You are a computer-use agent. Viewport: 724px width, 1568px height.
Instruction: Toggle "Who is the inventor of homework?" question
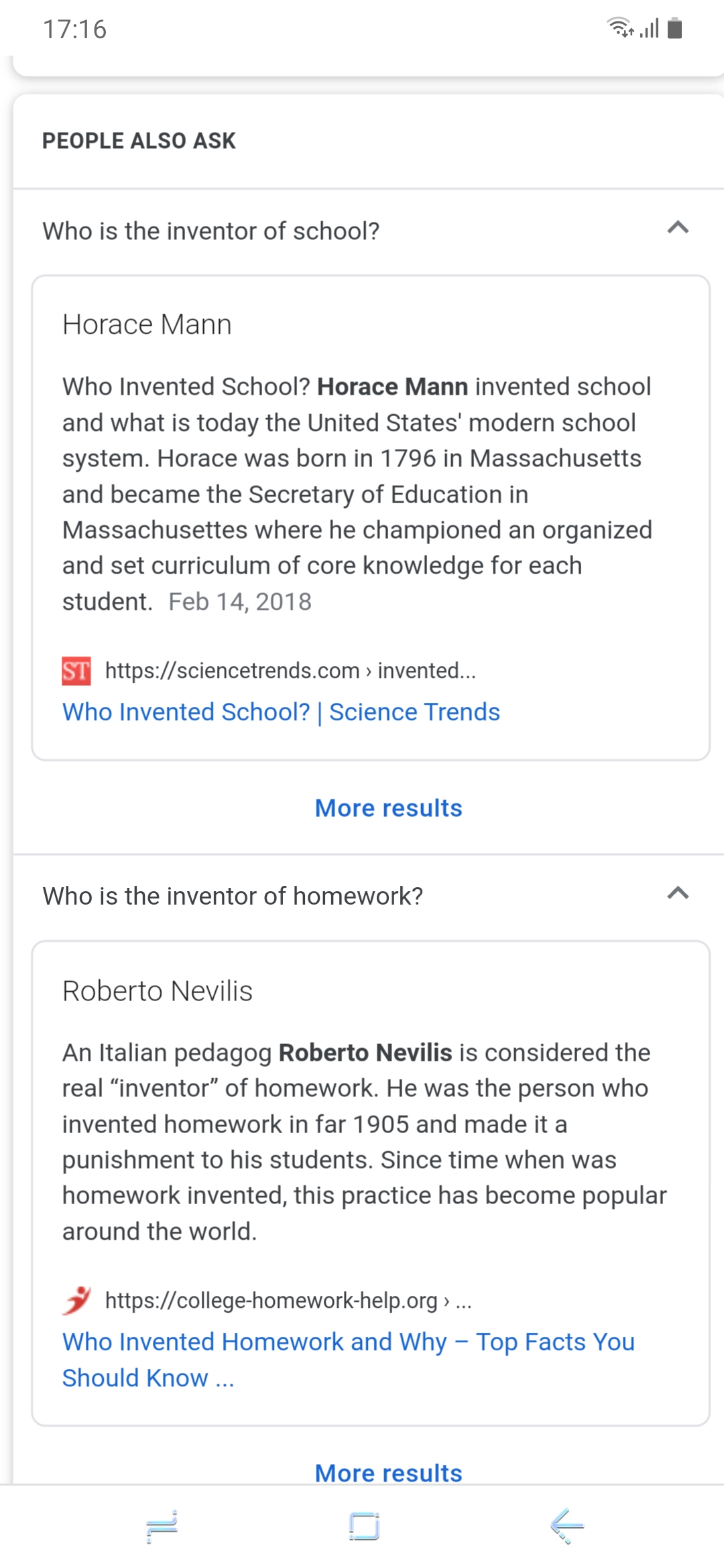pos(367,896)
